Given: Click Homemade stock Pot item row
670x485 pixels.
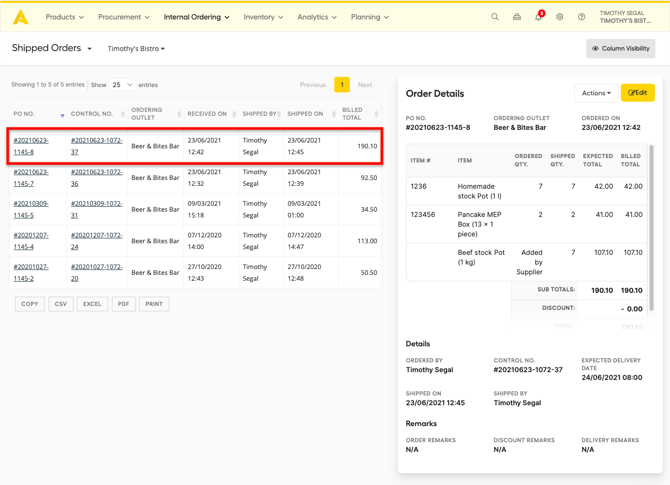Looking at the screenshot, I should [526, 191].
